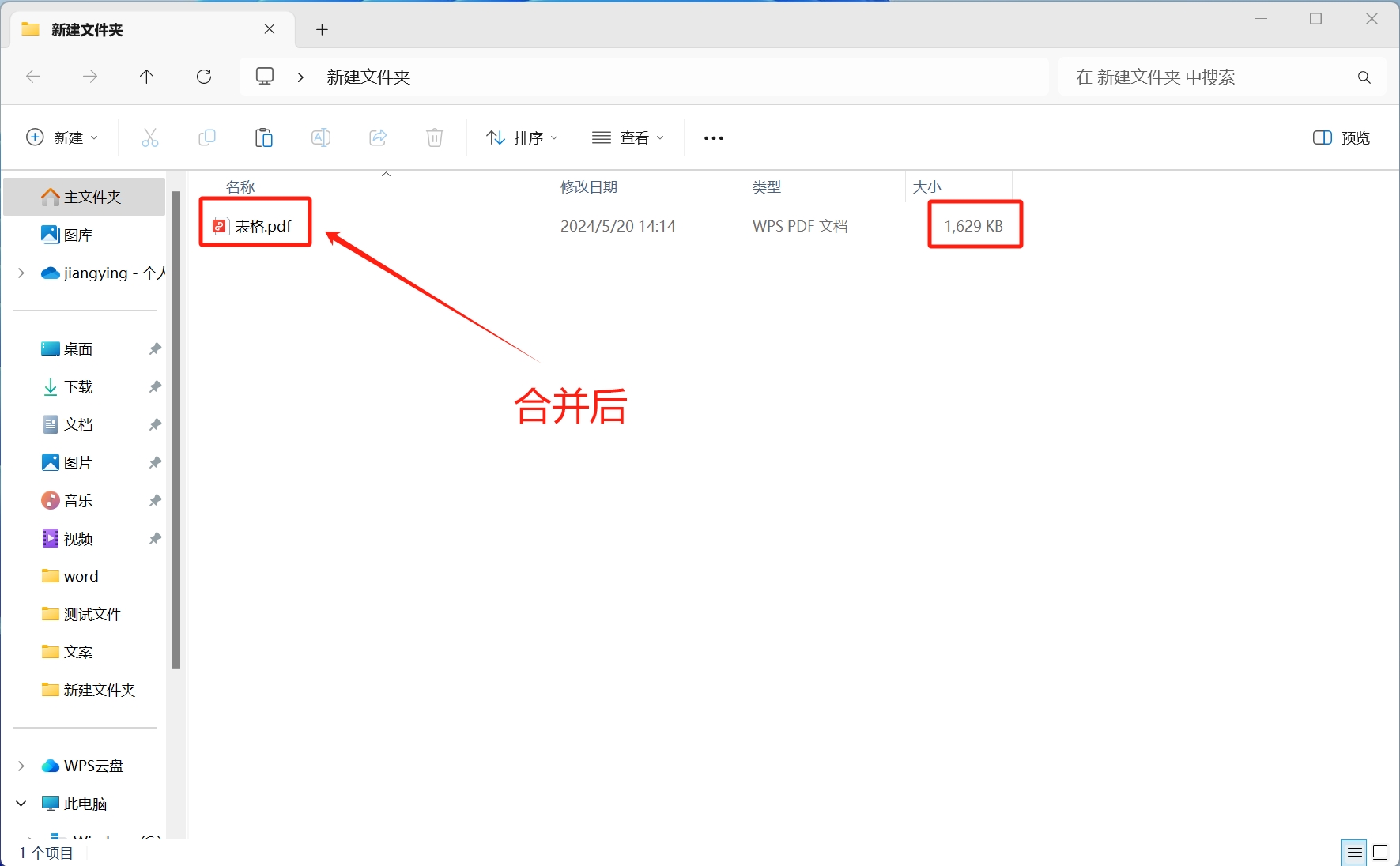The width and height of the screenshot is (1400, 866).
Task: Click the navigate Up arrow icon
Action: [147, 76]
